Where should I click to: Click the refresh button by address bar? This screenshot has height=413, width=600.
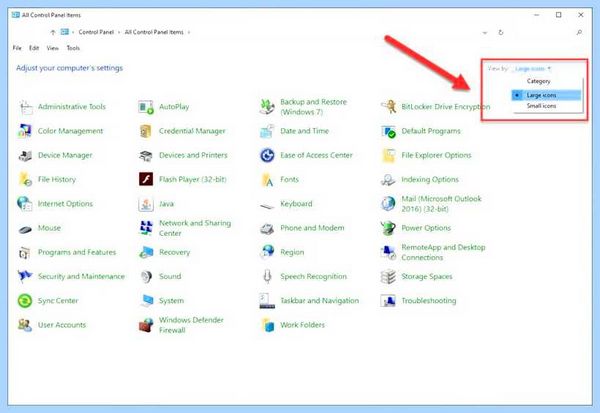[x=501, y=33]
